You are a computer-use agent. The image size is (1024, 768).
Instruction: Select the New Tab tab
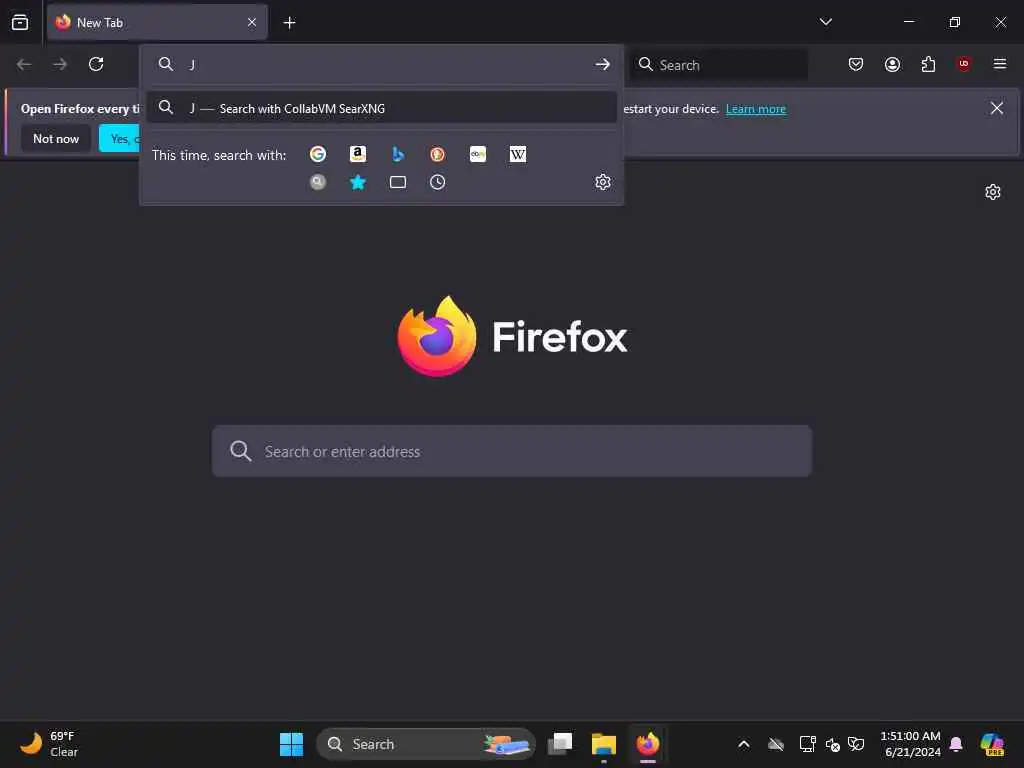(157, 22)
